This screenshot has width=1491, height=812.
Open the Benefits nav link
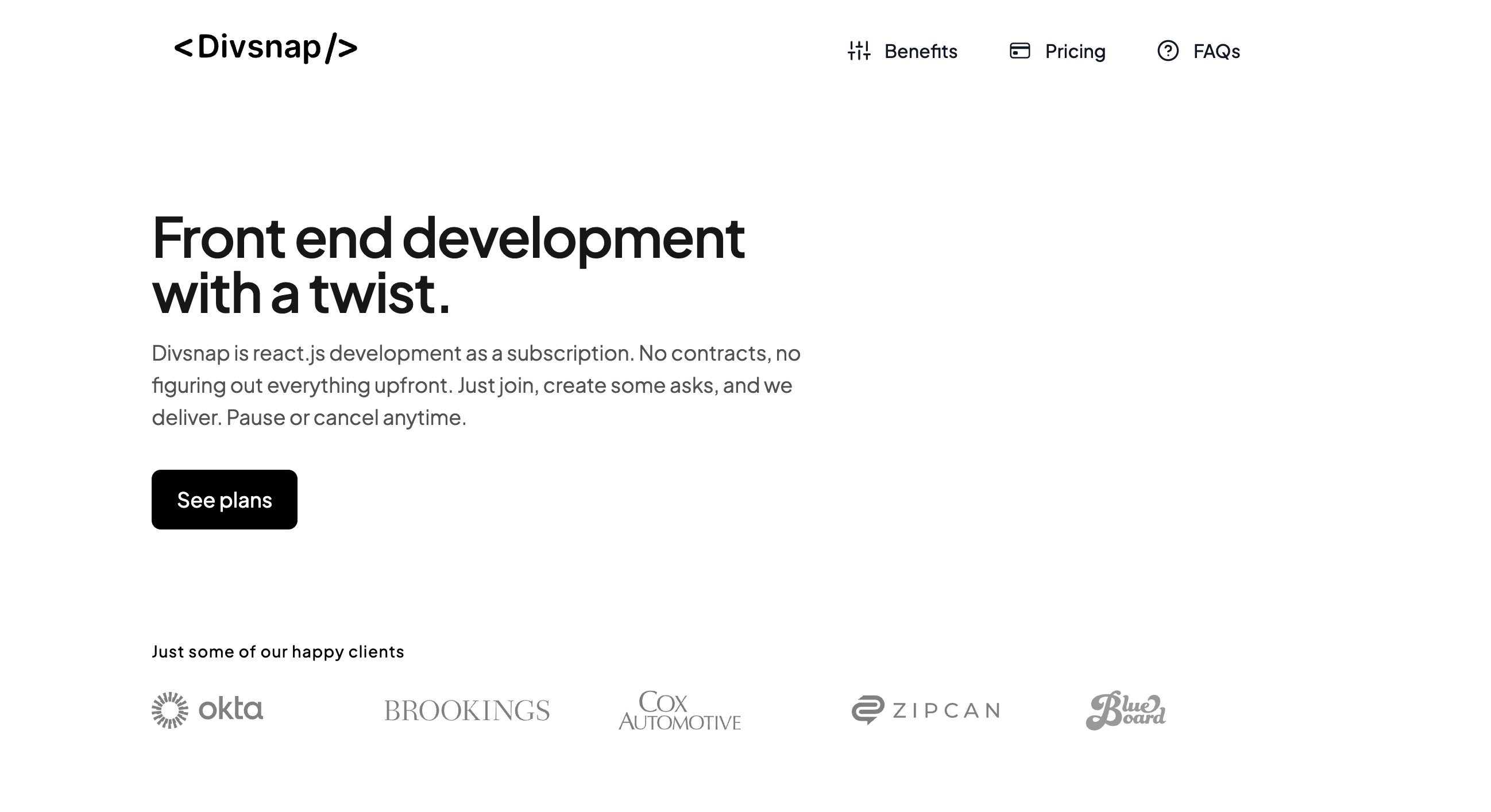(920, 52)
